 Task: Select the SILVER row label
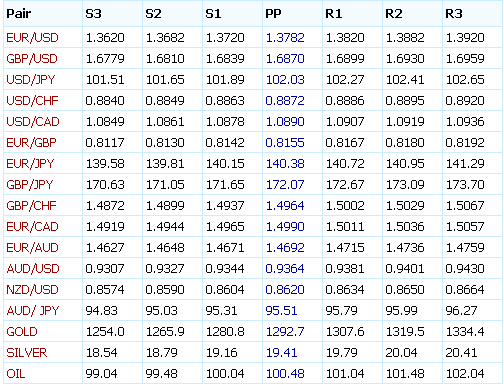tap(27, 353)
